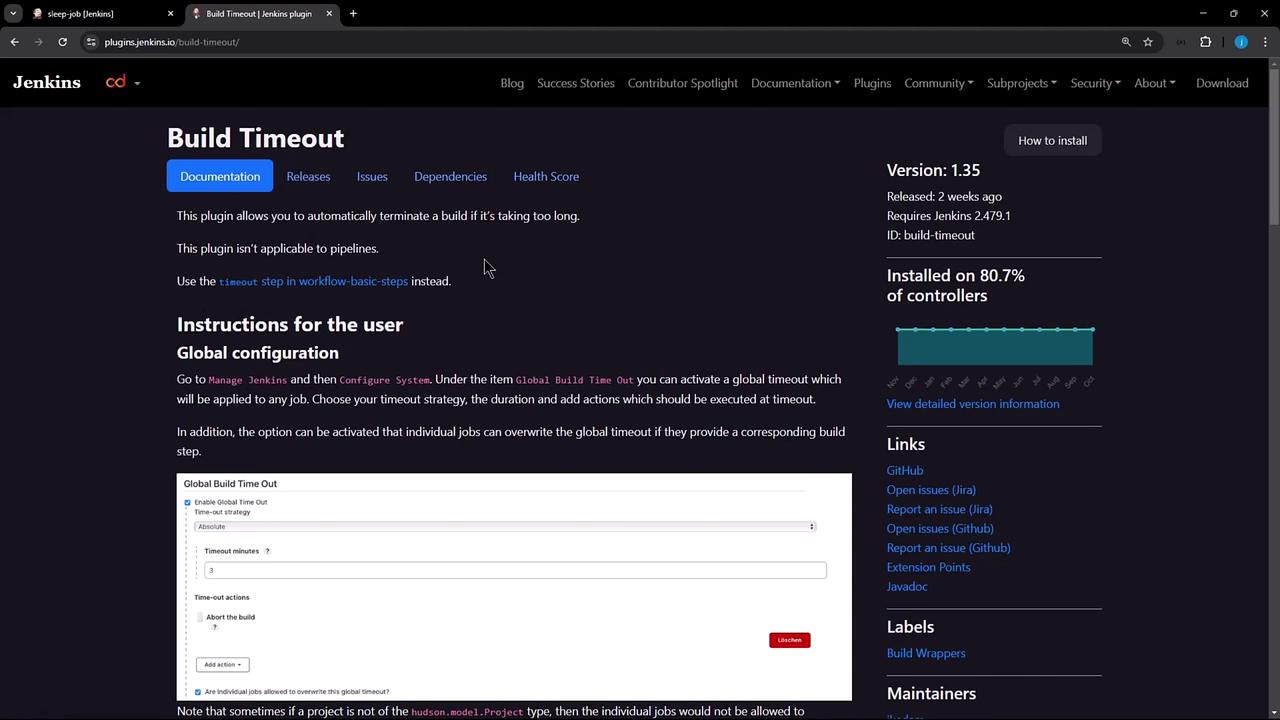
Task: Go back in browser history
Action: pos(14,42)
